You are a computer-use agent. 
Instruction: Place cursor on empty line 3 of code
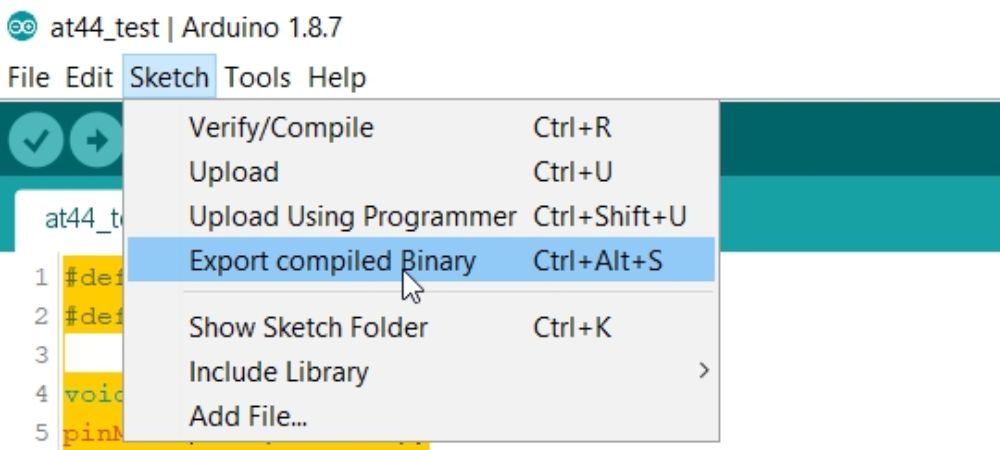pos(93,355)
